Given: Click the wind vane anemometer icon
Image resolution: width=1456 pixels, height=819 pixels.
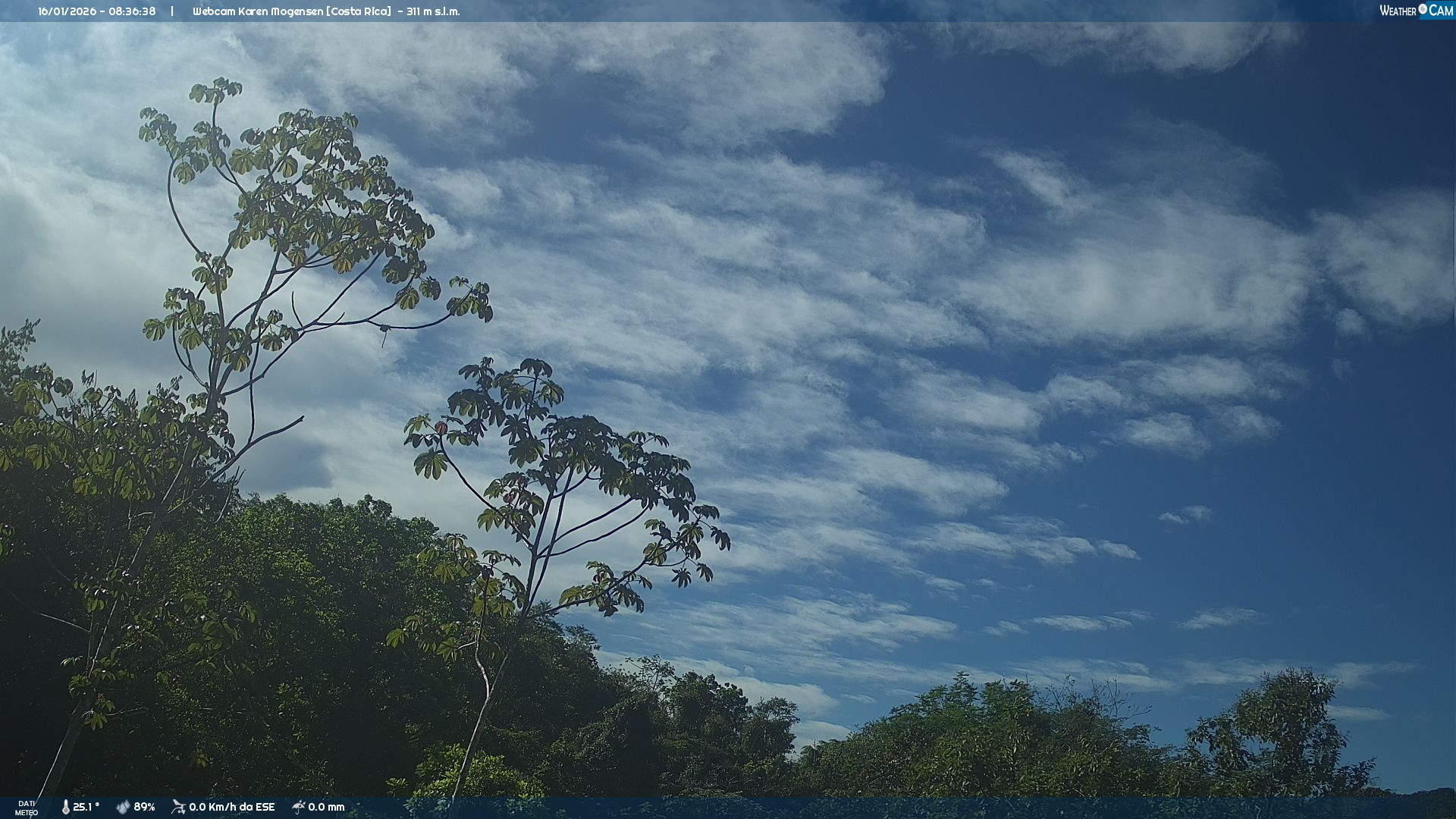Looking at the screenshot, I should point(178,807).
